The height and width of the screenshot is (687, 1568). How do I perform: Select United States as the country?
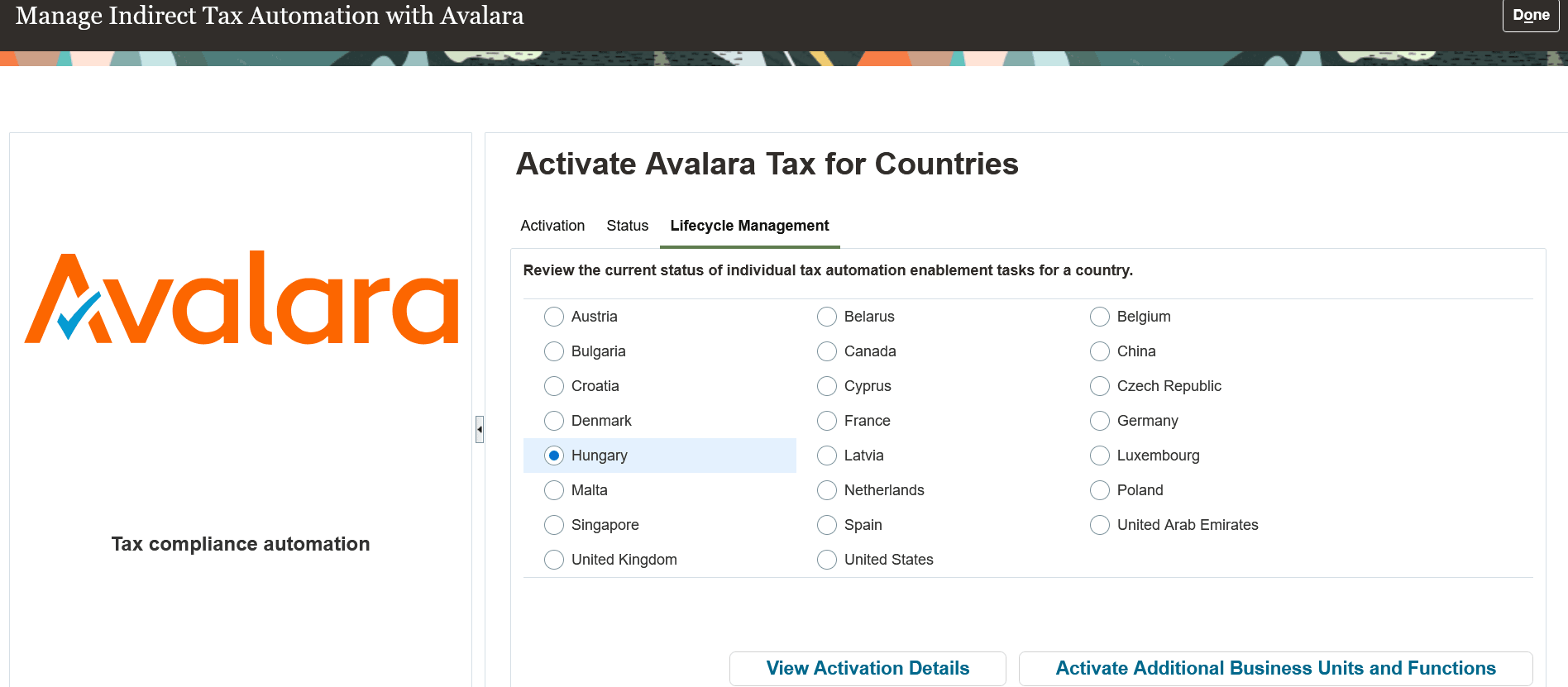(827, 560)
